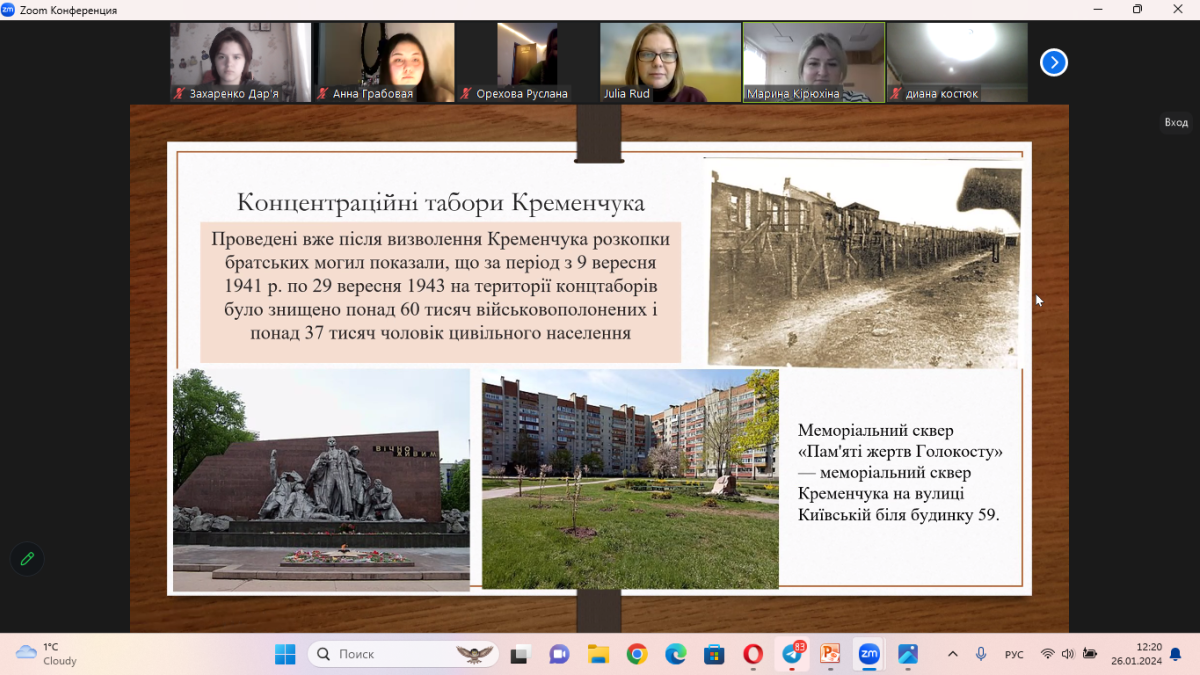Switch РУС keyboard language indicator
This screenshot has height=675, width=1200.
pyautogui.click(x=1014, y=654)
